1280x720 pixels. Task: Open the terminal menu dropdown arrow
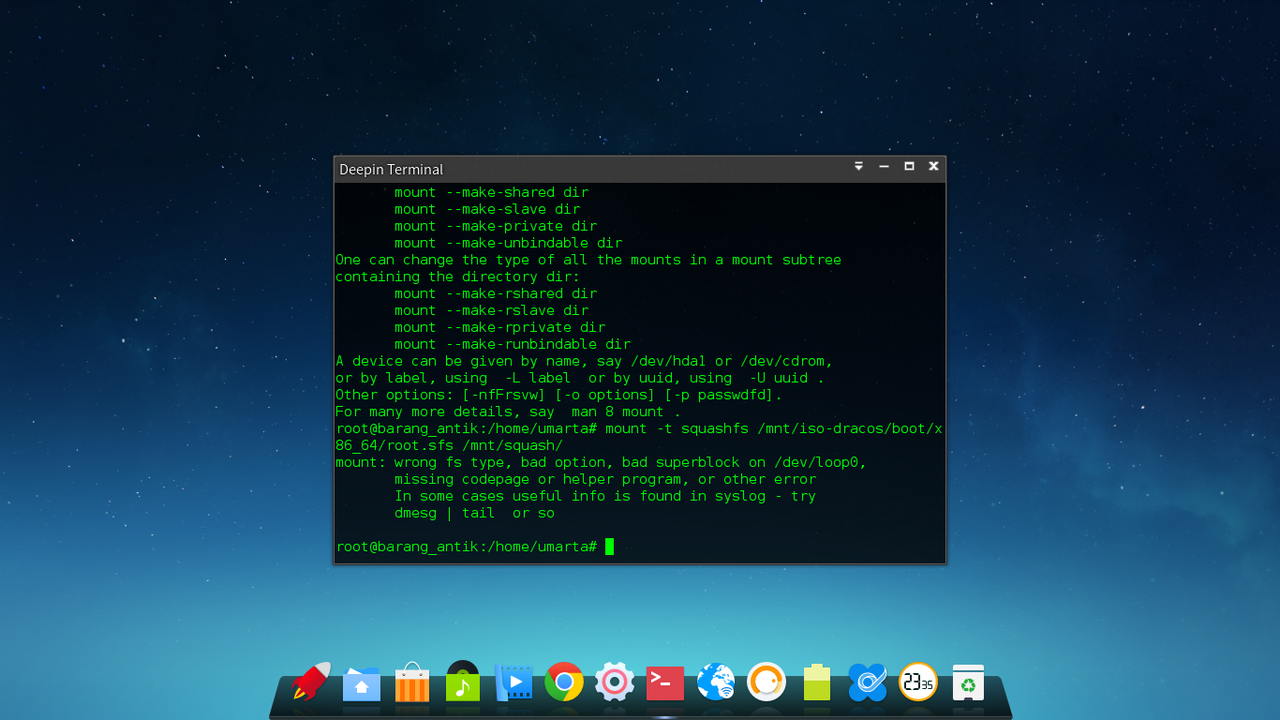[x=858, y=167]
